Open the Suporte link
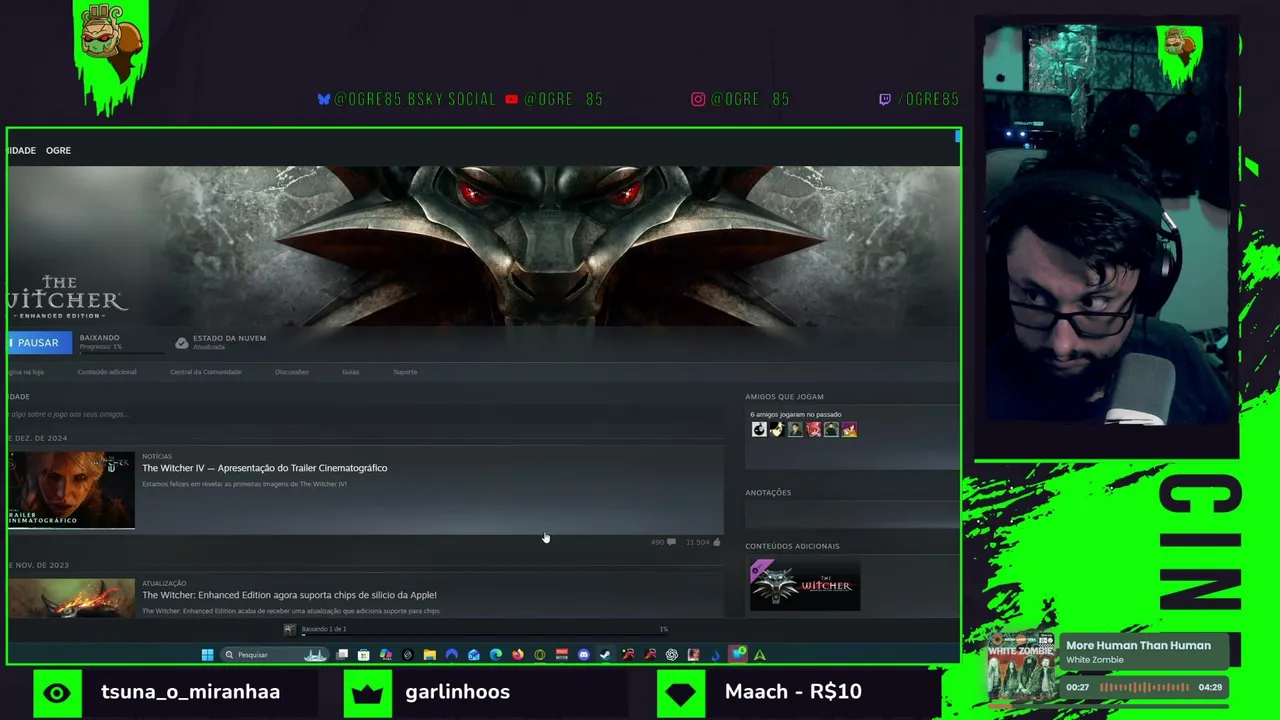Image resolution: width=1280 pixels, height=720 pixels. 405,372
